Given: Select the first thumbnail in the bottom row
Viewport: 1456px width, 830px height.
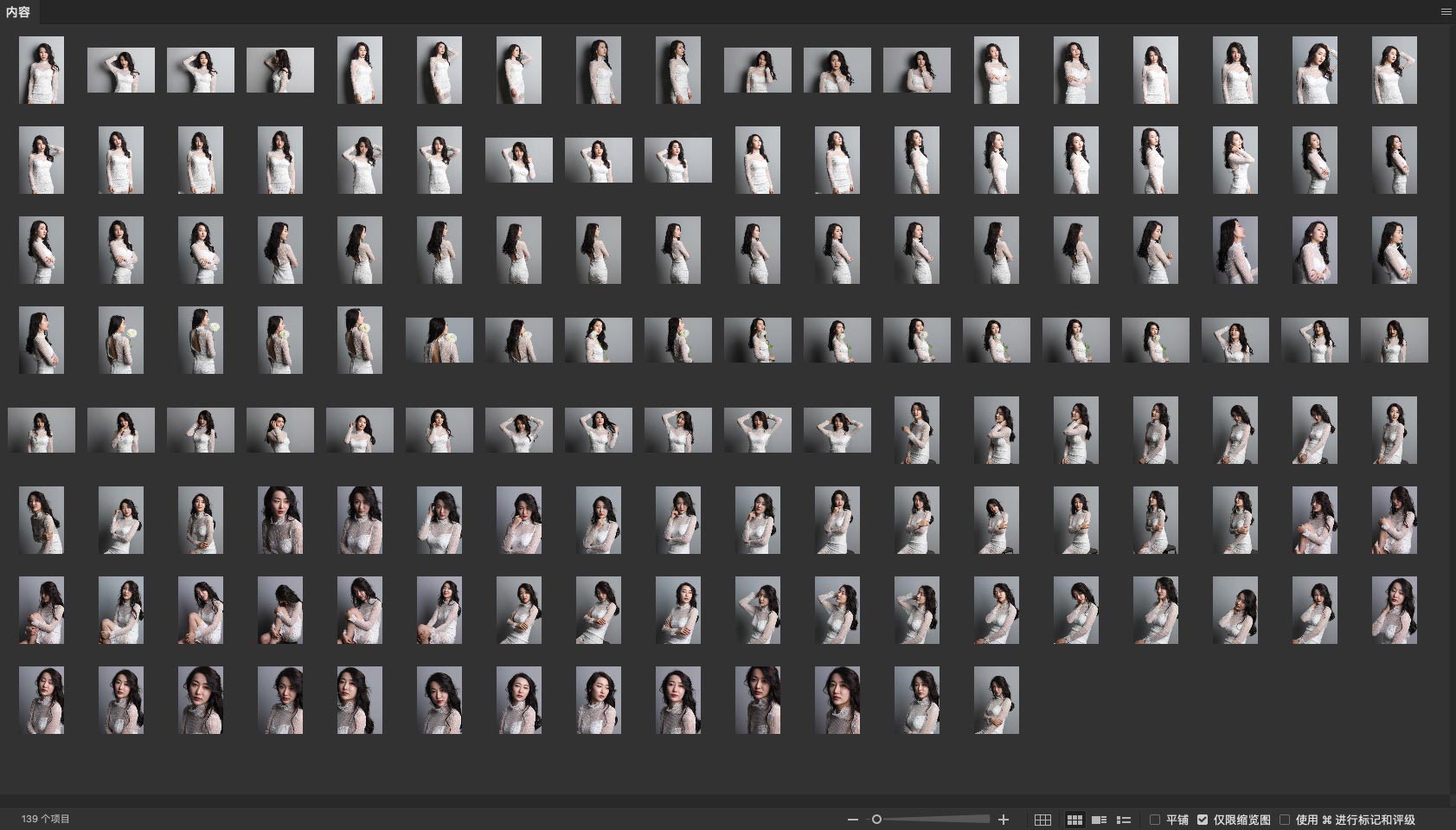Looking at the screenshot, I should (42, 700).
